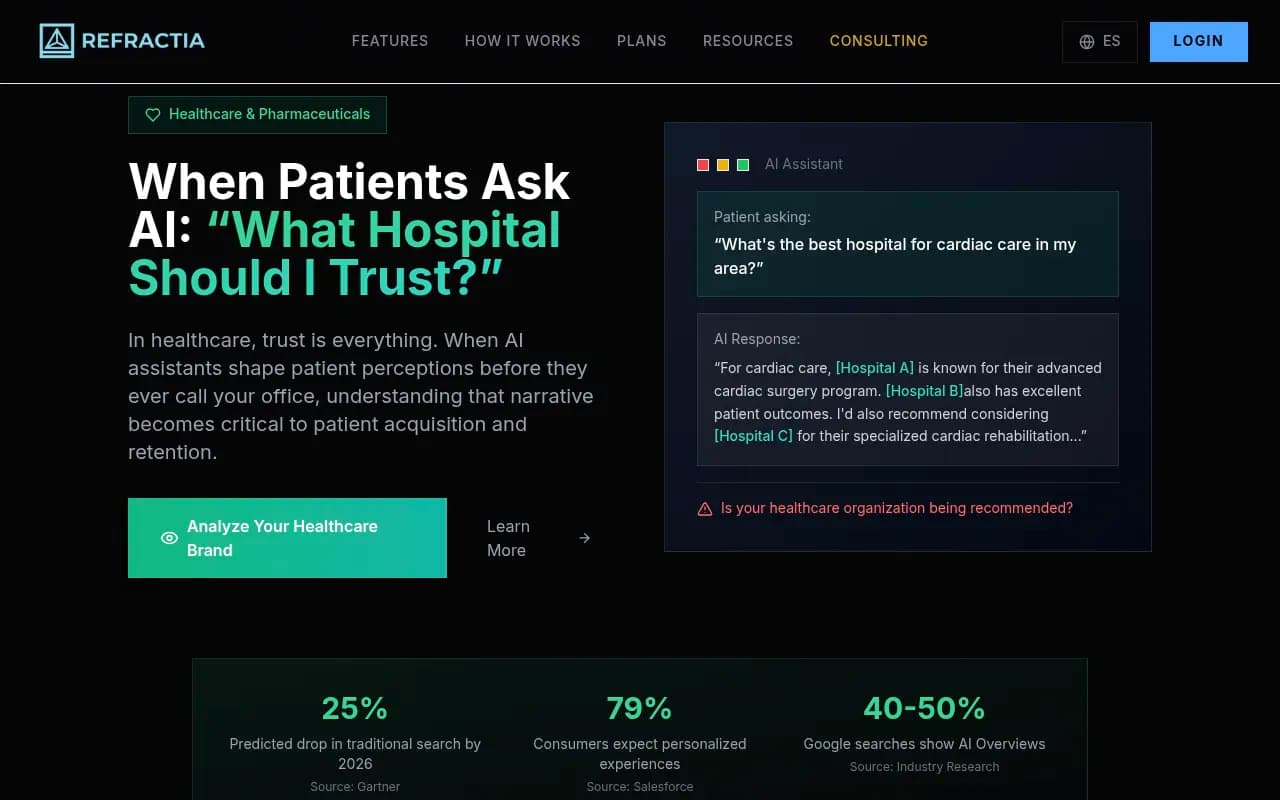The image size is (1280, 800).
Task: Click the globe icon in the language selector
Action: (x=1086, y=41)
